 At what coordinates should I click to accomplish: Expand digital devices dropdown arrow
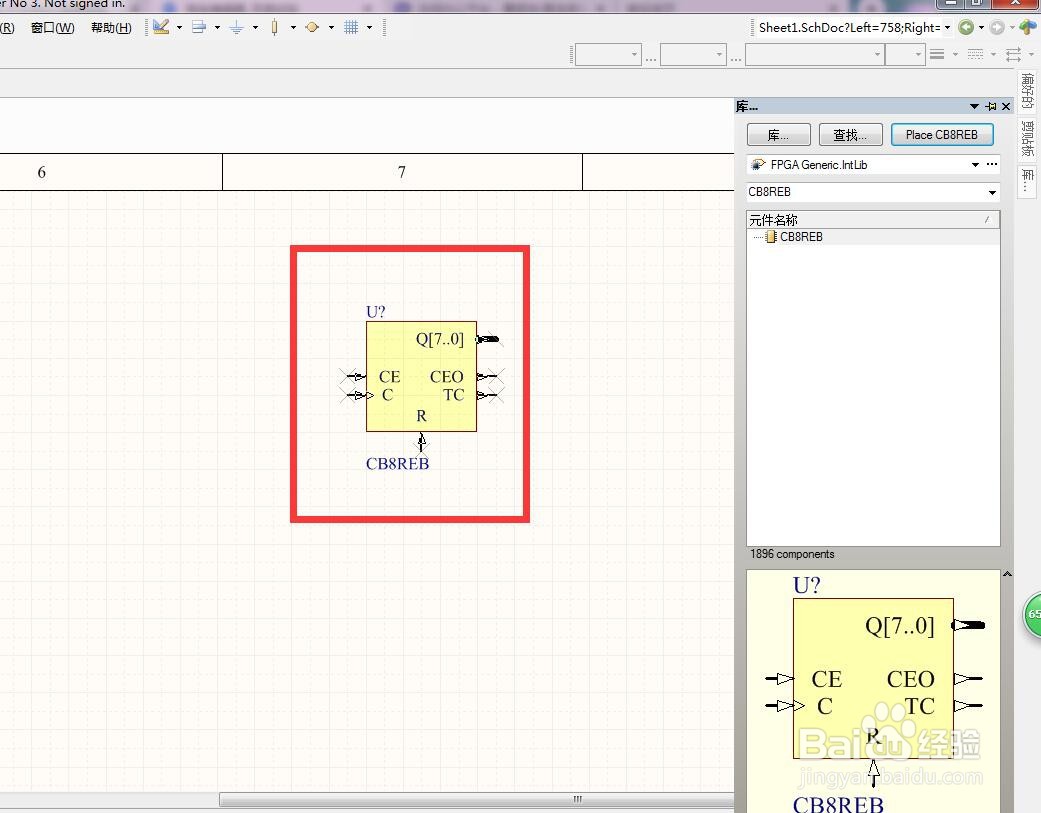tap(293, 28)
